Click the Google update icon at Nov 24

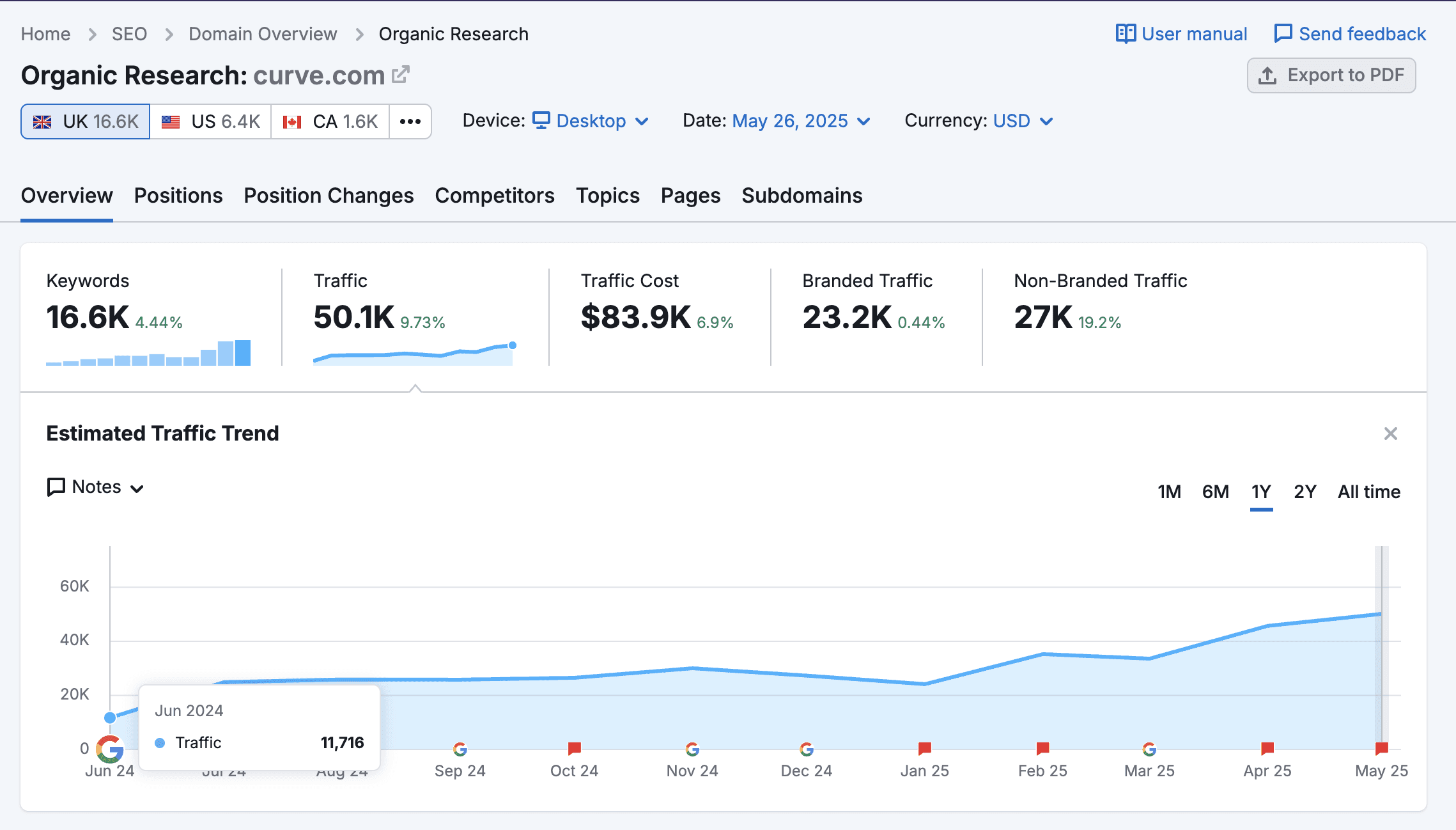pyautogui.click(x=692, y=749)
